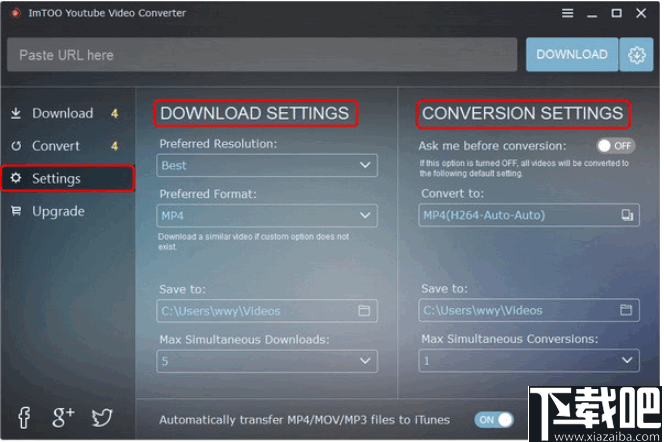Click the download Save to path field
664x442 pixels.
tap(267, 311)
